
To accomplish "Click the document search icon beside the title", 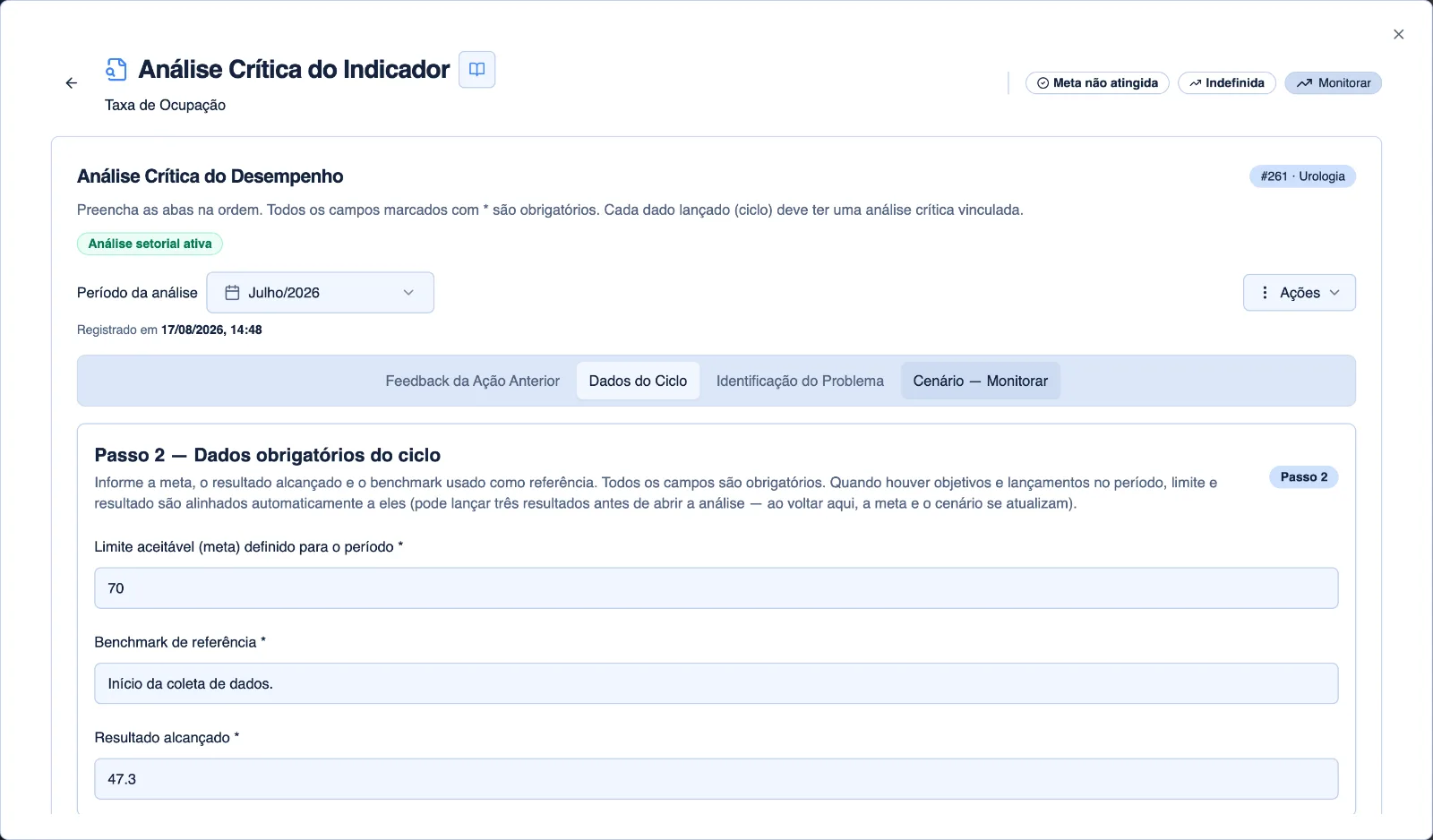I will 116,70.
